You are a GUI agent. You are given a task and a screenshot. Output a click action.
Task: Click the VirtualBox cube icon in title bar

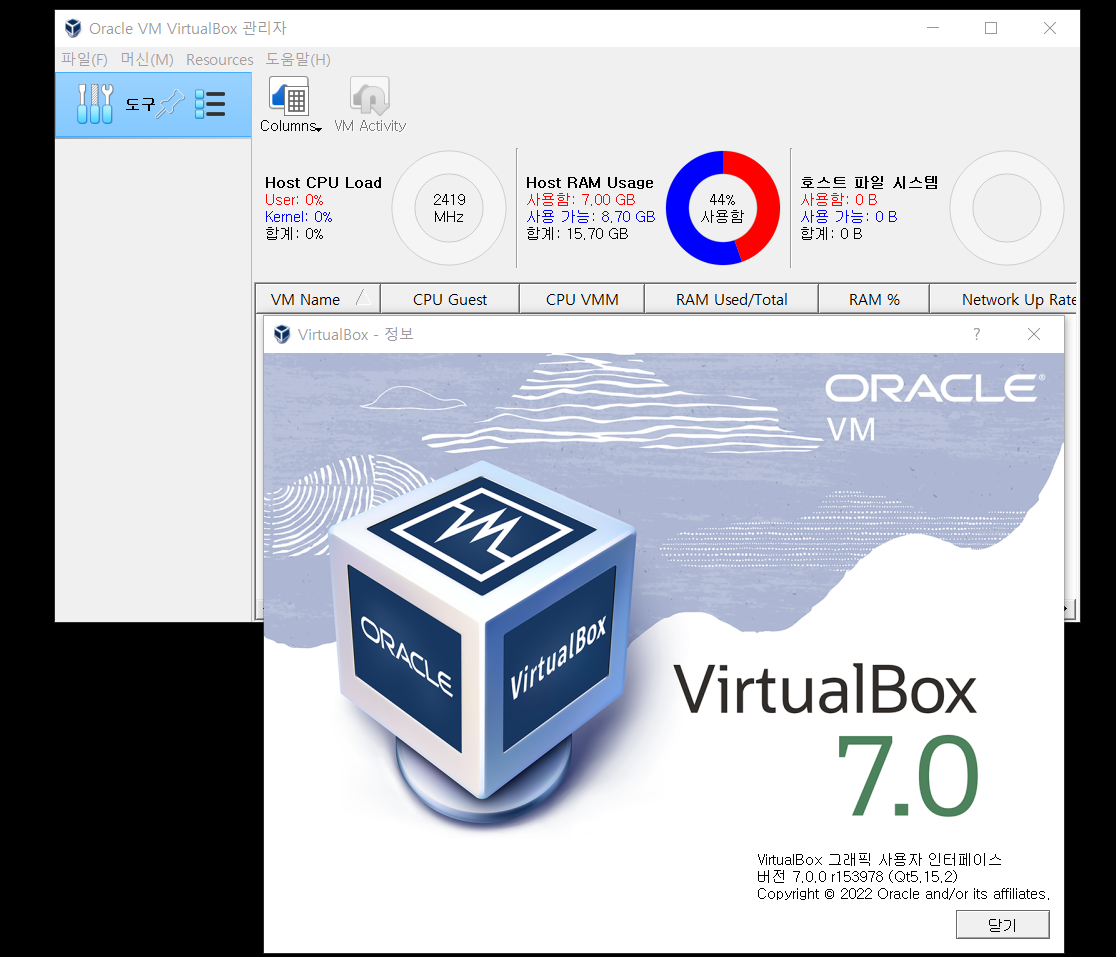point(72,28)
